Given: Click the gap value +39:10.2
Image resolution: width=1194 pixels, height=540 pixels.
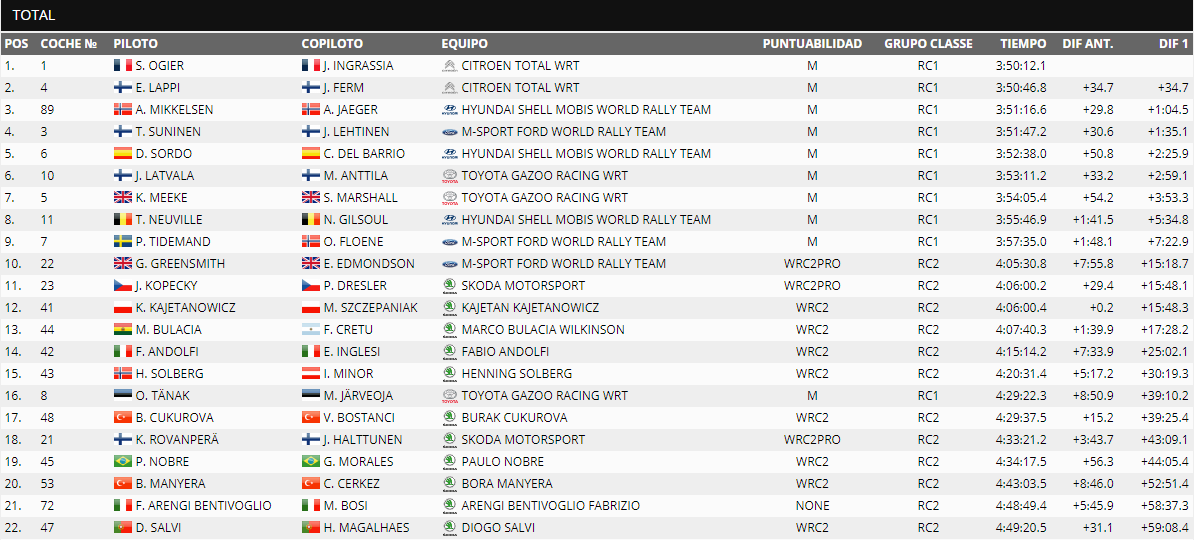Looking at the screenshot, I should pos(1165,396).
